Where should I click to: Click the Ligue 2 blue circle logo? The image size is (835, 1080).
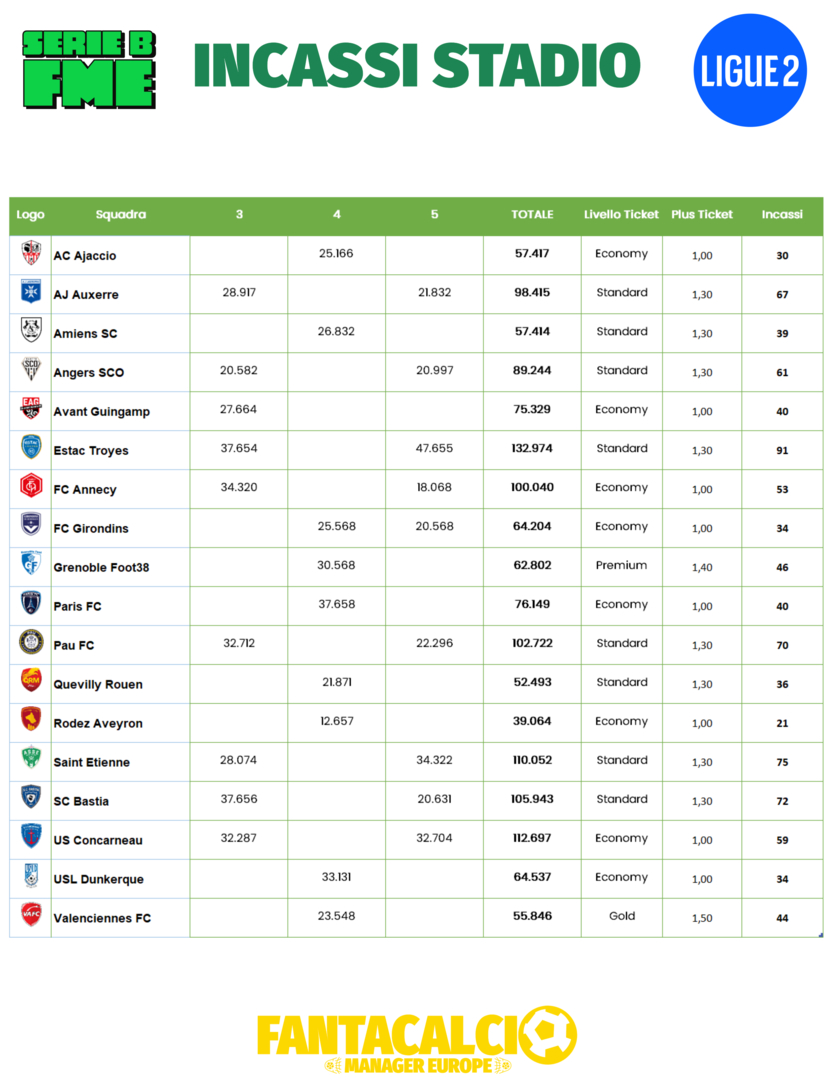(x=750, y=70)
